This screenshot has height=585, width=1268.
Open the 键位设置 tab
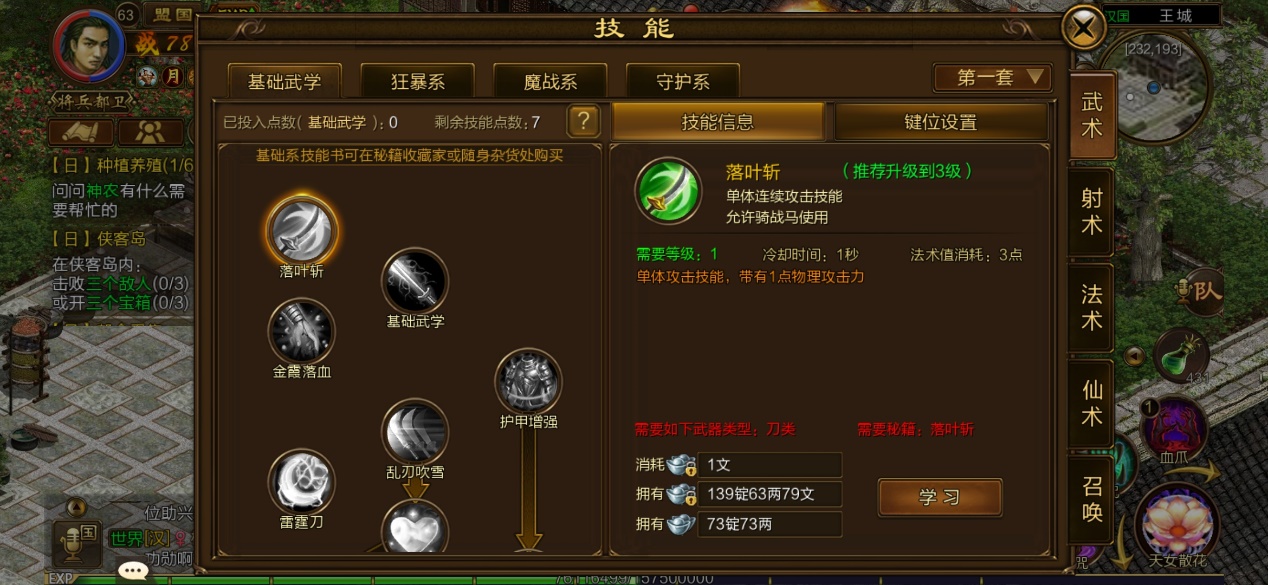[x=941, y=122]
